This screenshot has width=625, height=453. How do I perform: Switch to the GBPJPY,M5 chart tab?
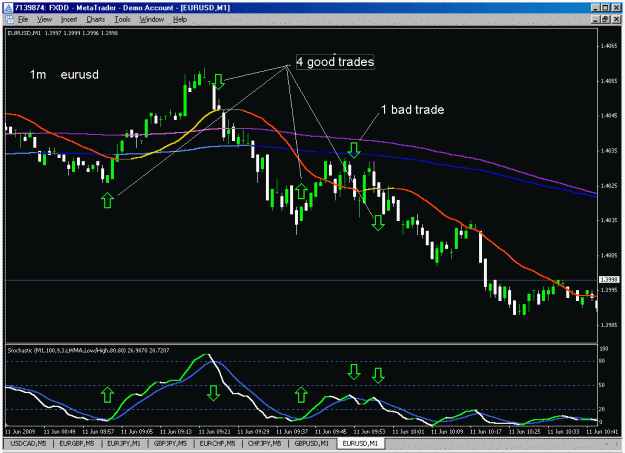171,443
